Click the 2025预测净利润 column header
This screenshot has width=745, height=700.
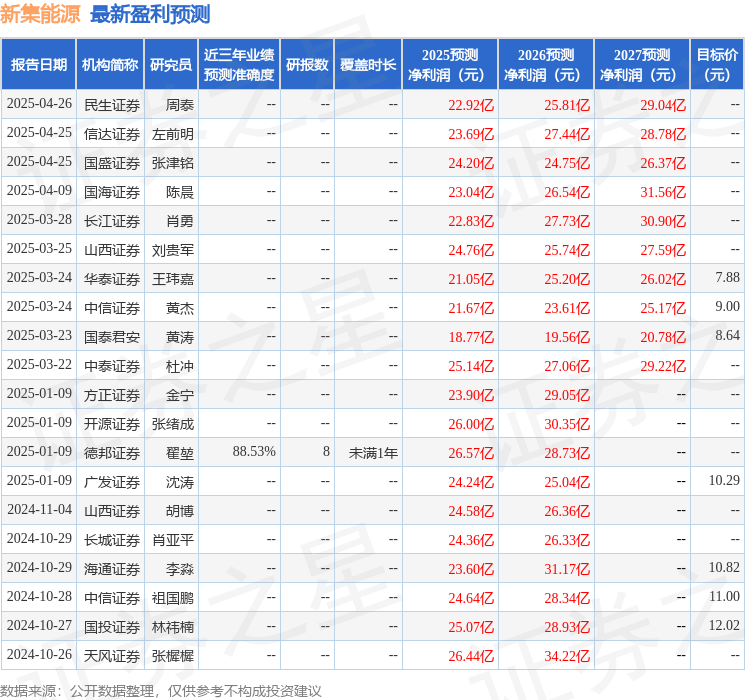[x=450, y=65]
